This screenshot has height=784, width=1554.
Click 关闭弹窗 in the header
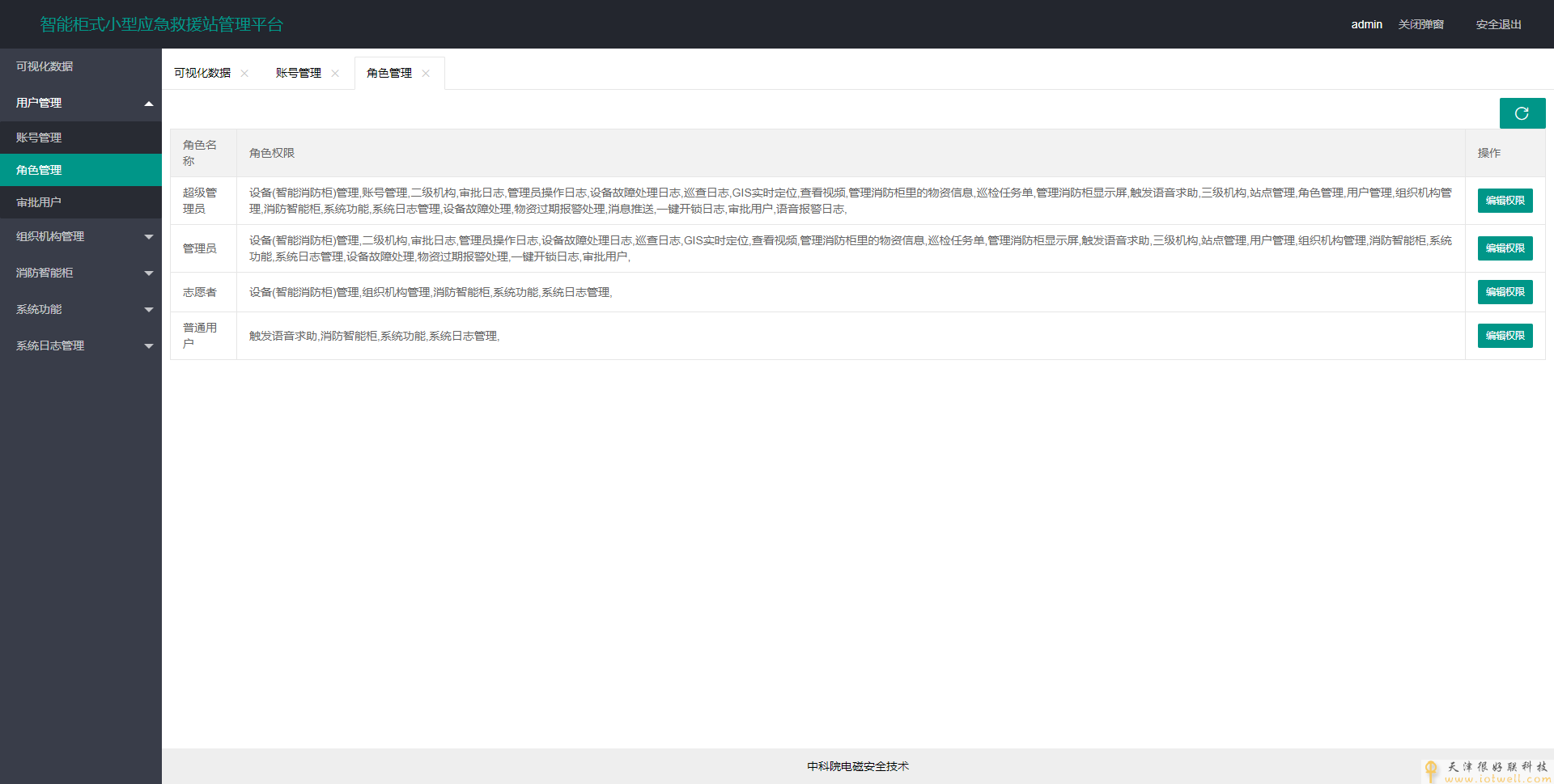(x=1421, y=24)
